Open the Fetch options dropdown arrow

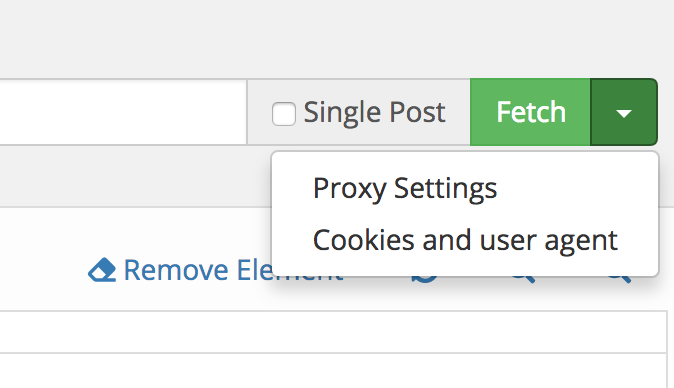(624, 112)
